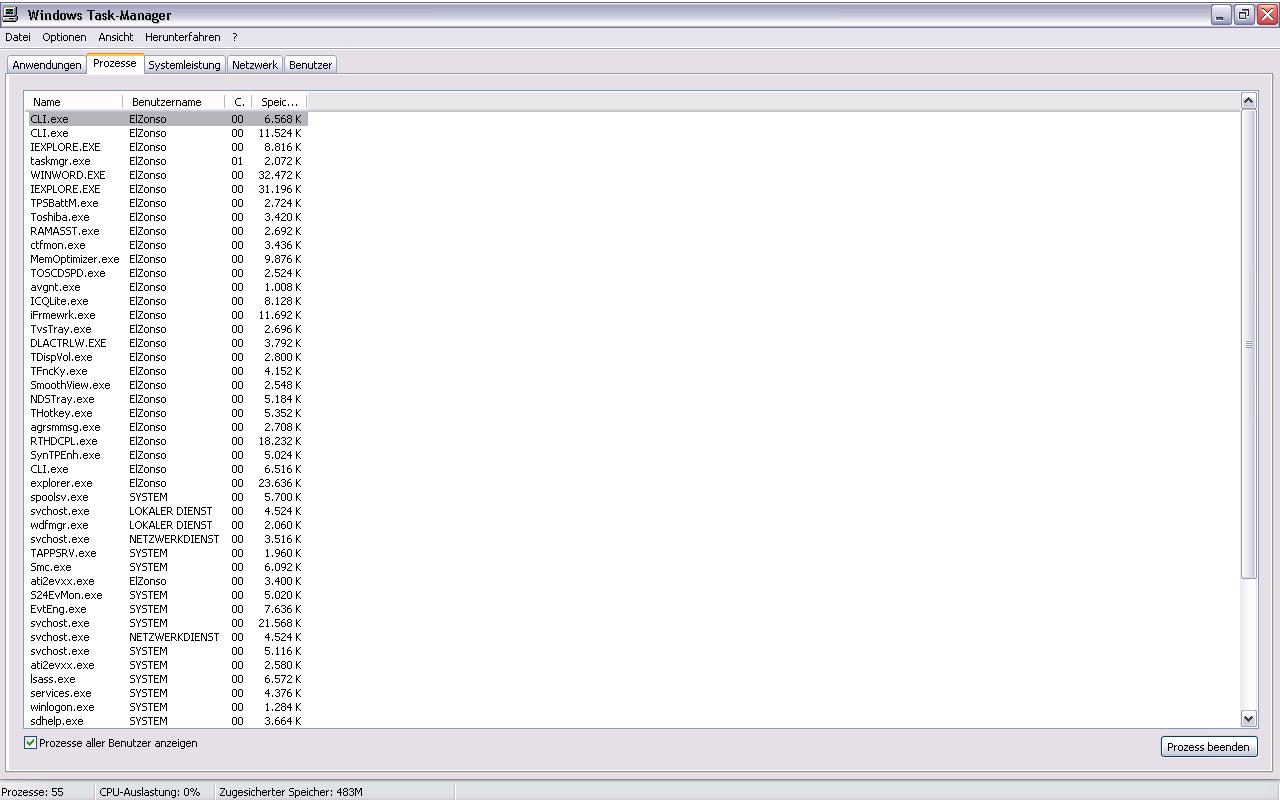Viewport: 1280px width, 800px height.
Task: Click 'Prozesse: 55' in status bar
Action: click(32, 792)
